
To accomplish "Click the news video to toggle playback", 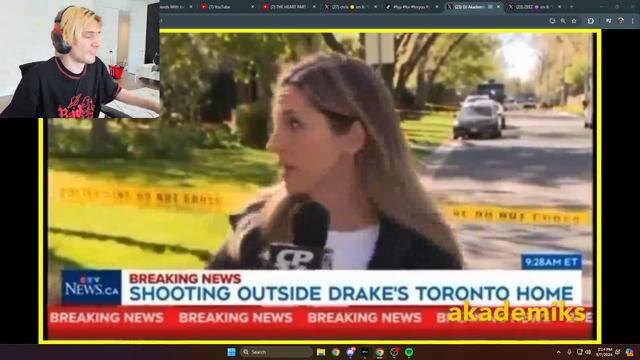I will coord(320,187).
